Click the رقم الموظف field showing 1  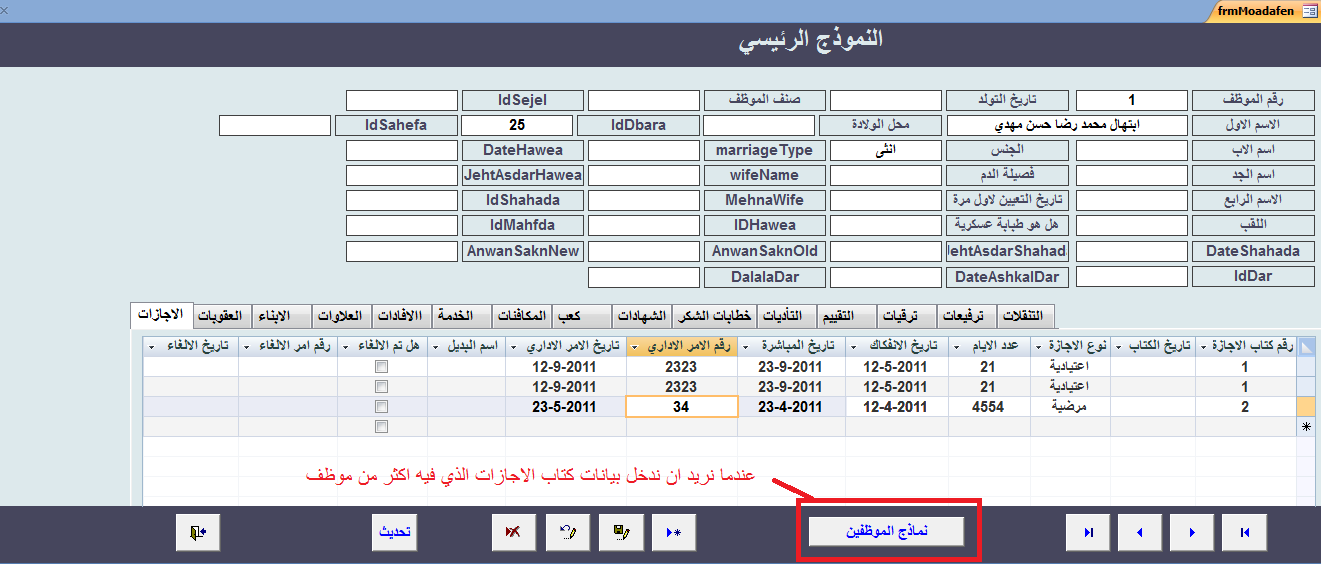(1131, 100)
